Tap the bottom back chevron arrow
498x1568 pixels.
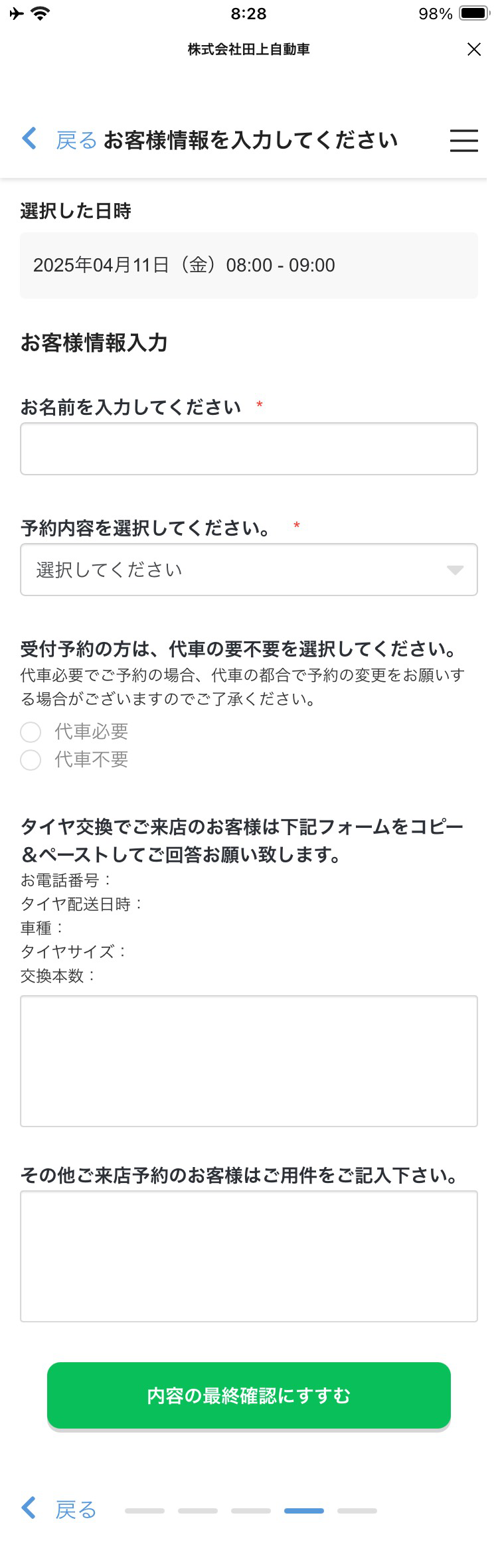click(29, 1508)
